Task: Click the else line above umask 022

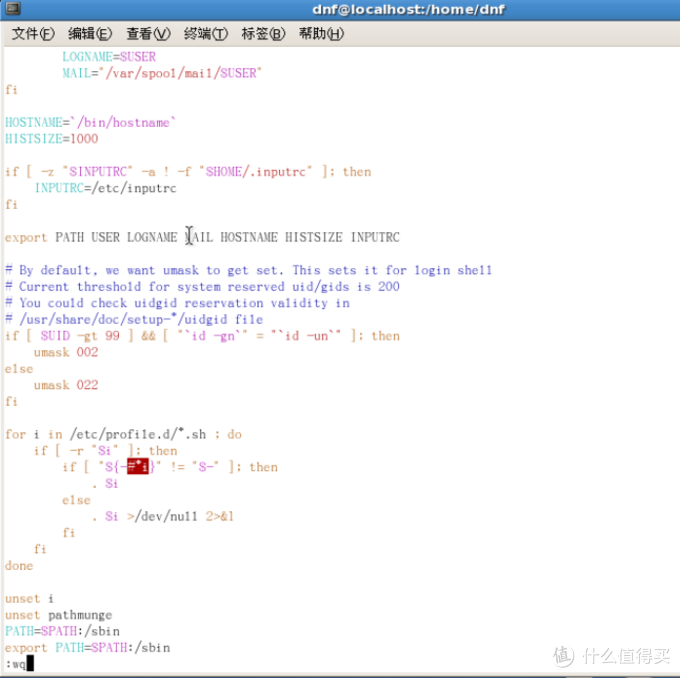Action: (x=19, y=369)
